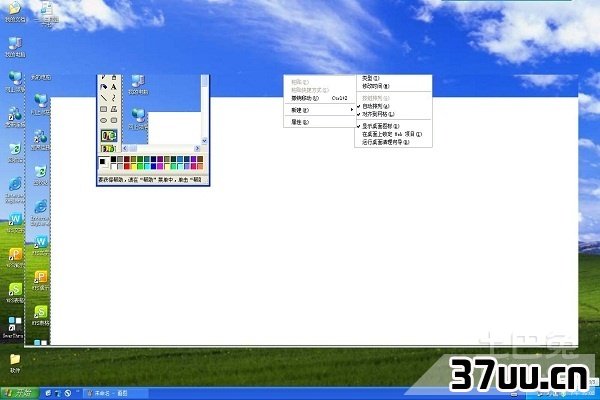
Task: Open the Start button on the taskbar
Action: pyautogui.click(x=19, y=393)
